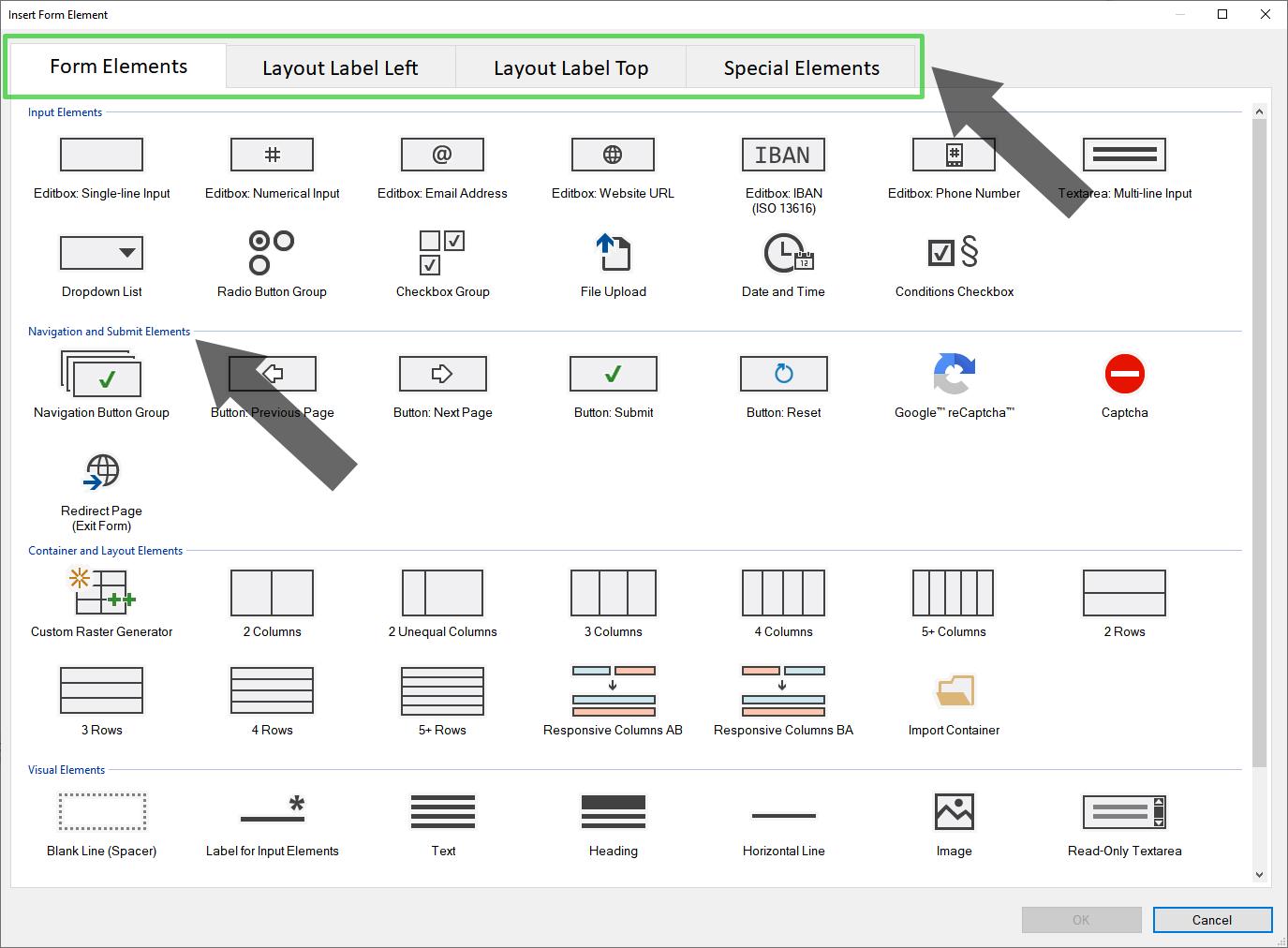Choose the 4 Columns layout
The height and width of the screenshot is (948, 1288).
point(783,603)
